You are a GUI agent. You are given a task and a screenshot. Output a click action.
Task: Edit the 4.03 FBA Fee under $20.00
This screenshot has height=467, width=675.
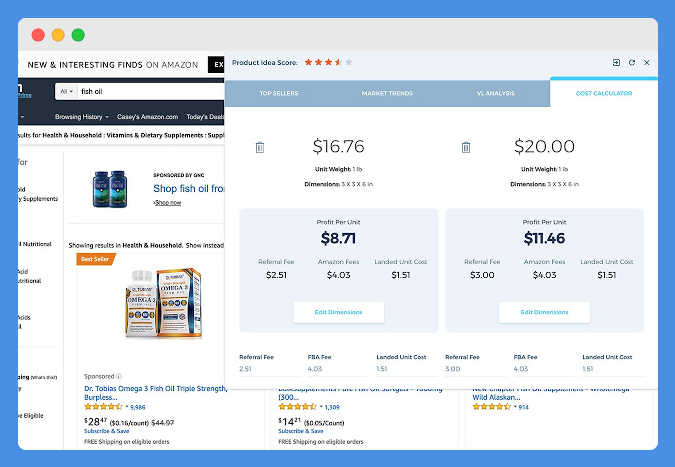click(x=544, y=369)
